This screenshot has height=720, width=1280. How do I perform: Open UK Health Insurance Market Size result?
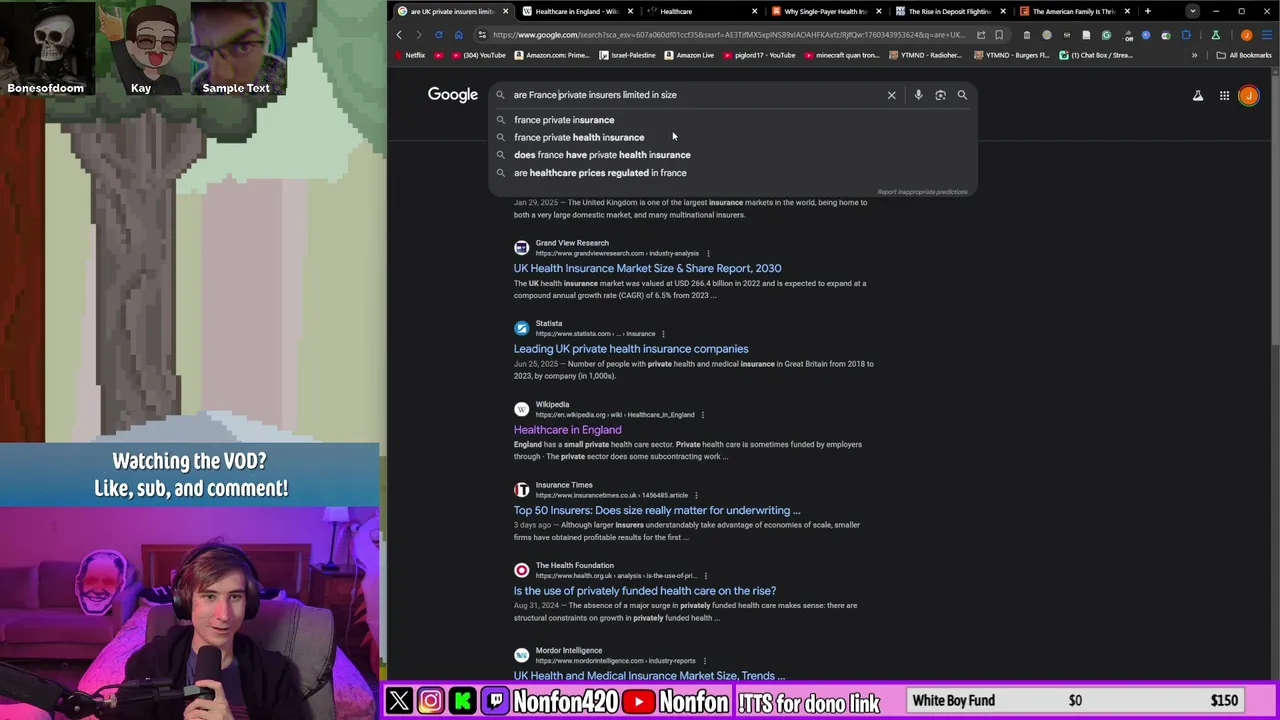(x=647, y=268)
